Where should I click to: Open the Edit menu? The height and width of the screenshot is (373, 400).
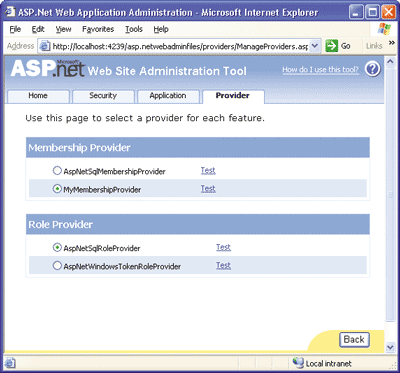38,29
